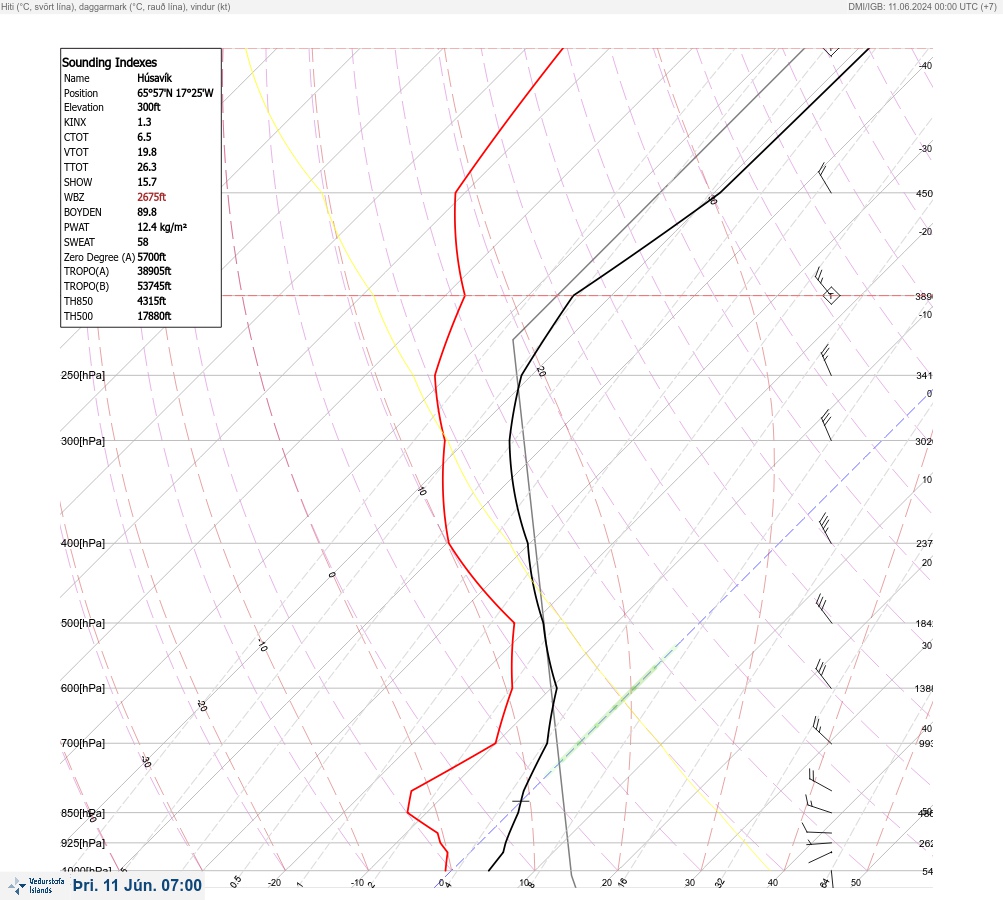The image size is (1003, 900).
Task: Select the wind barb at the 600 hPa level
Action: pos(824,674)
